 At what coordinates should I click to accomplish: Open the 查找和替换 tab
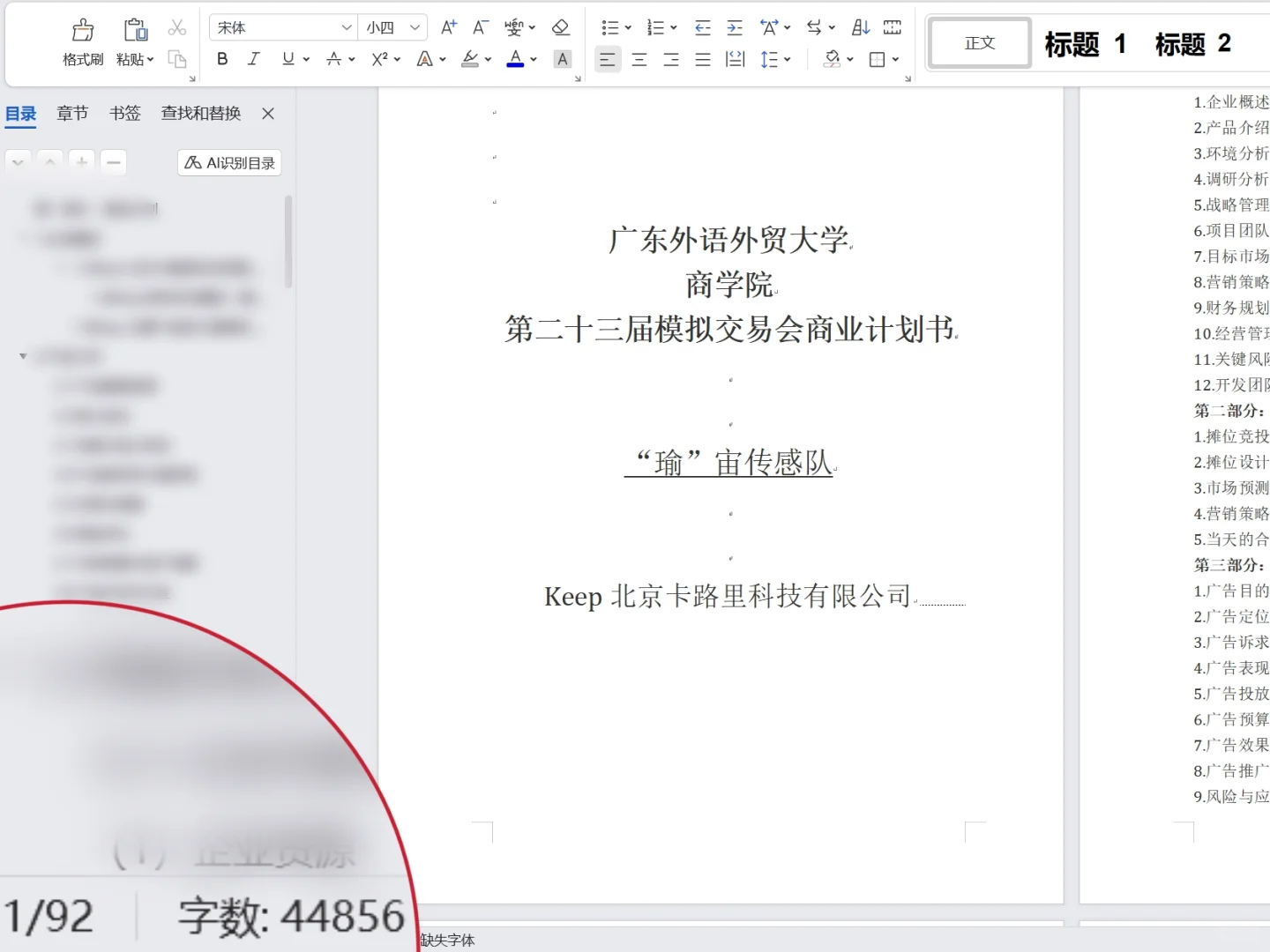tap(201, 113)
